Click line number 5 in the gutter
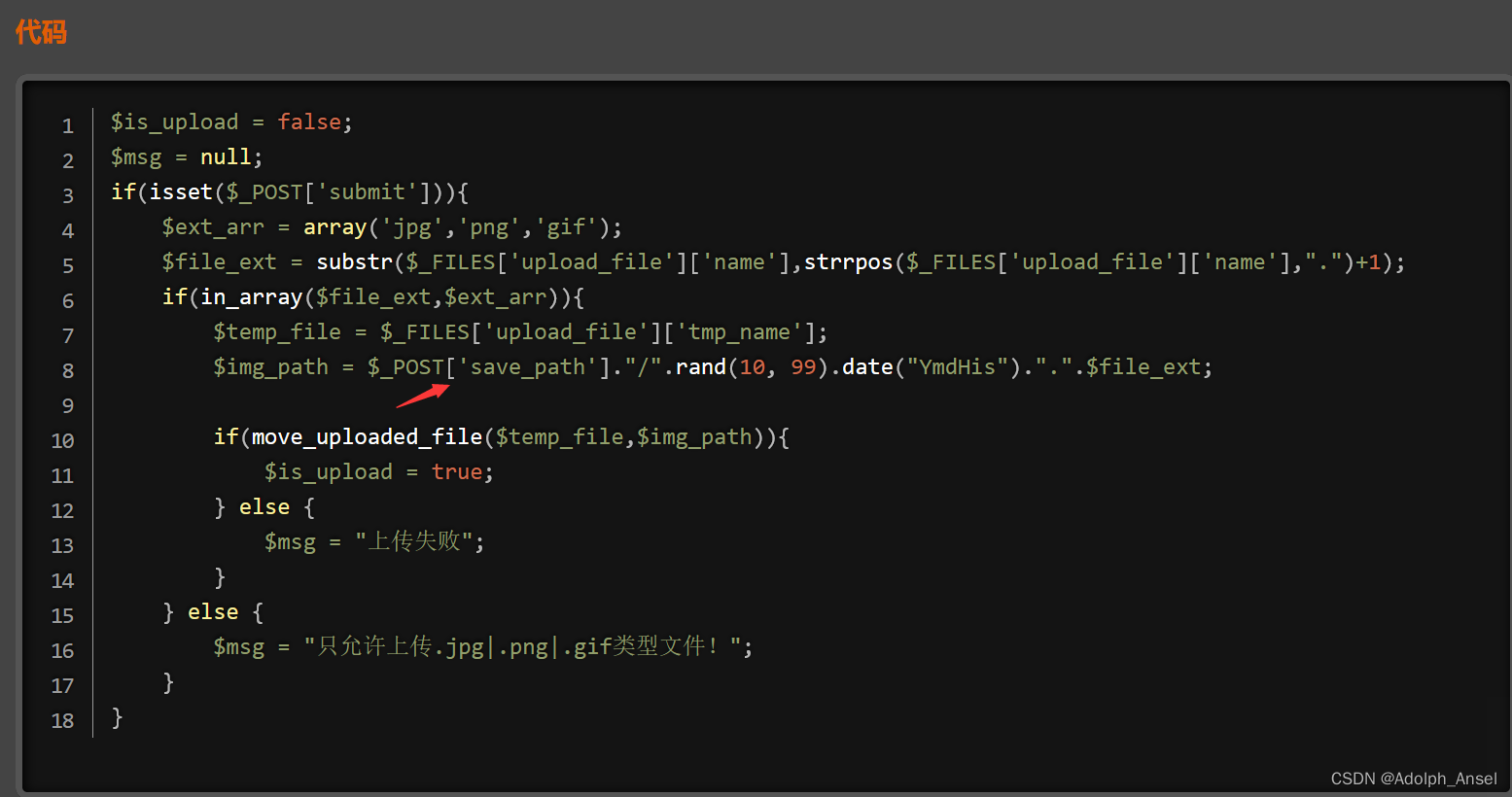1512x797 pixels. coord(68,265)
